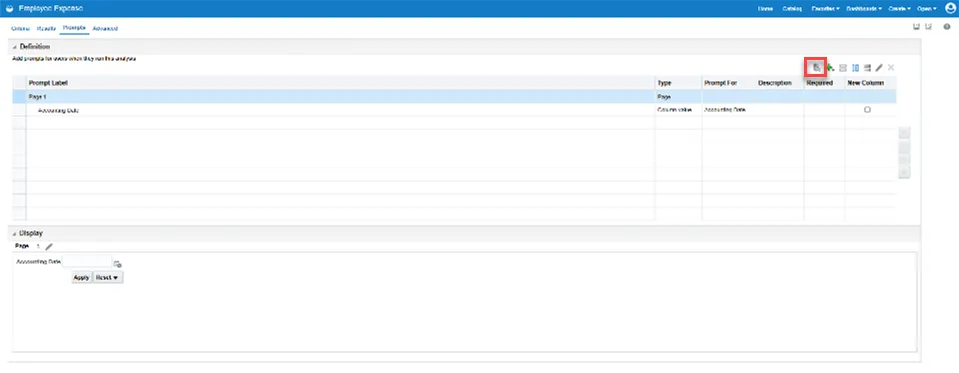The width and height of the screenshot is (959, 373).
Task: Click the Employee Expense title
Action: point(52,9)
